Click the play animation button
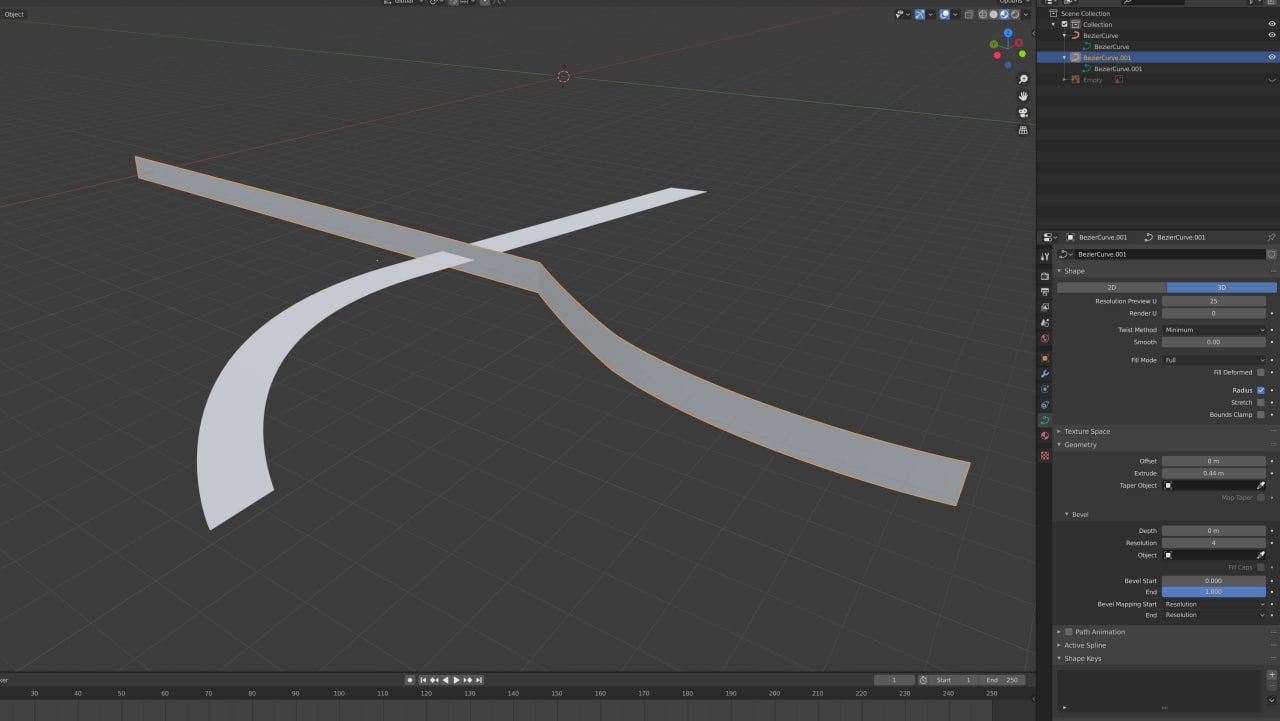Screen dimensions: 1280x721 coord(456,680)
